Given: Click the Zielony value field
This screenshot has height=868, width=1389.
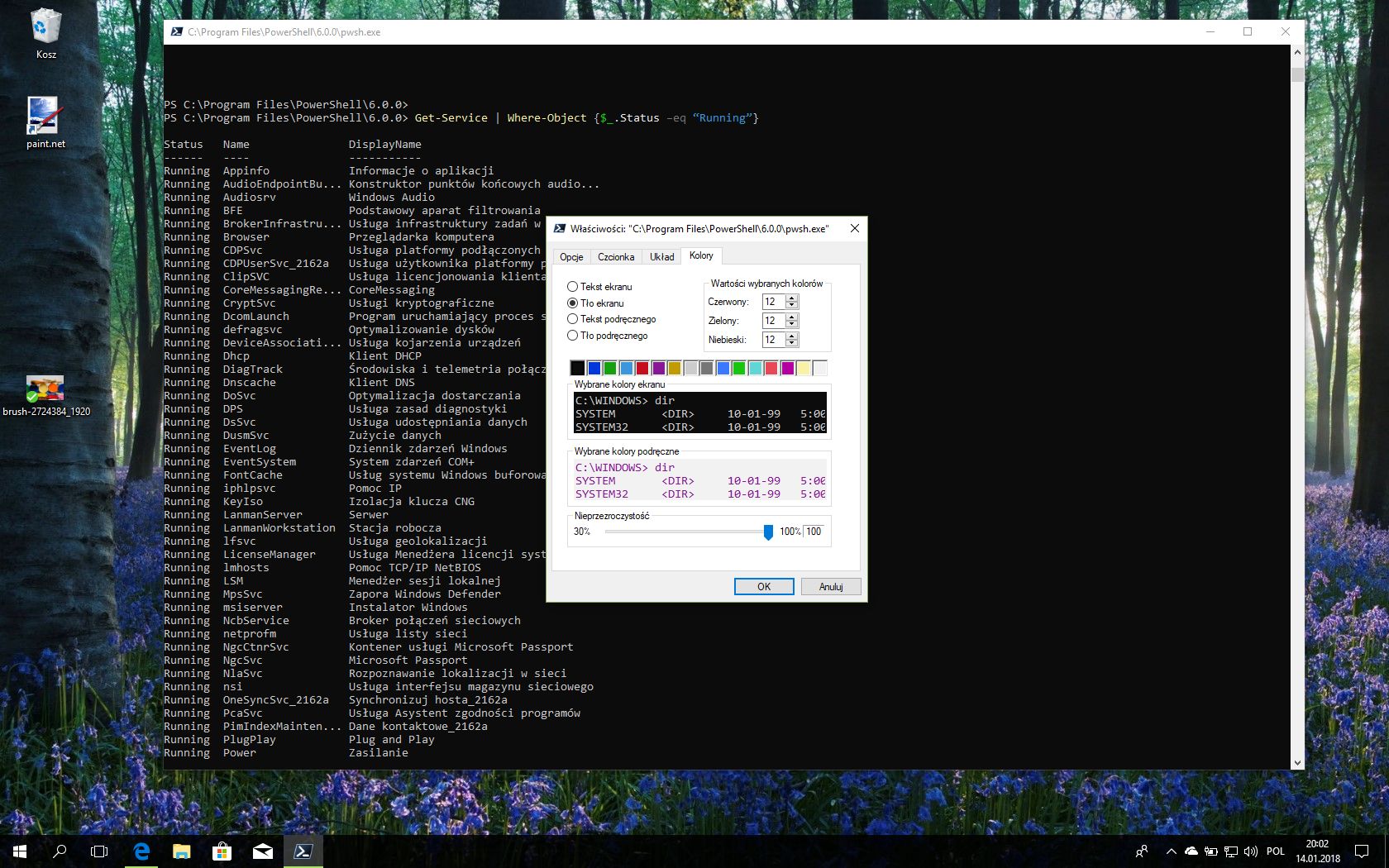Looking at the screenshot, I should tap(774, 321).
